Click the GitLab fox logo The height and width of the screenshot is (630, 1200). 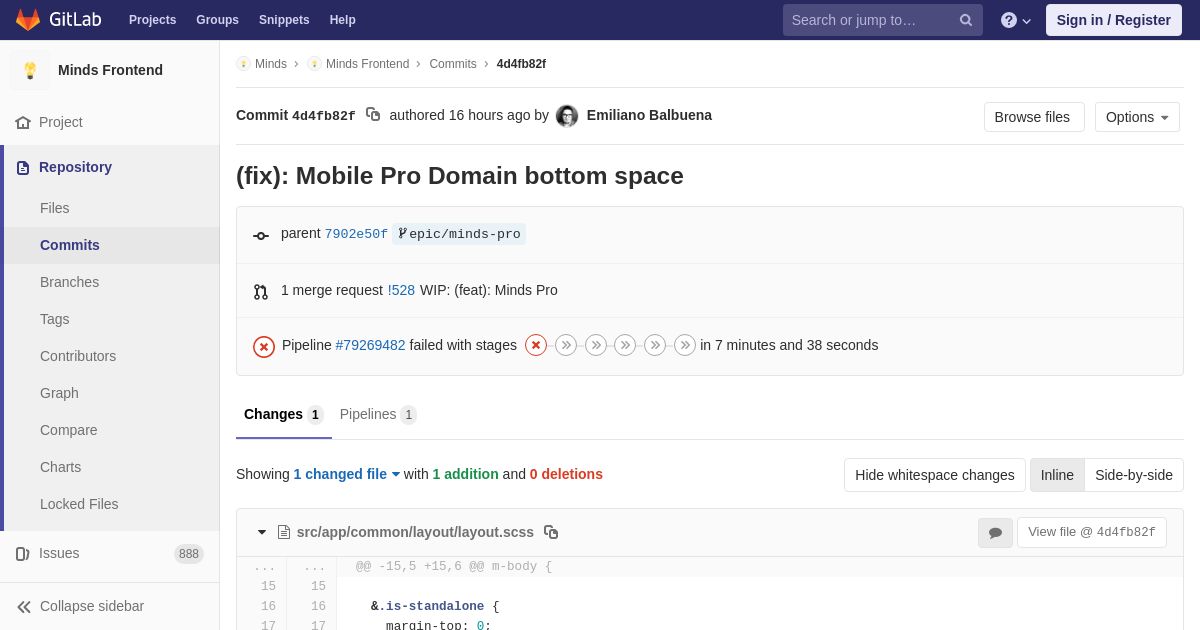coord(28,20)
